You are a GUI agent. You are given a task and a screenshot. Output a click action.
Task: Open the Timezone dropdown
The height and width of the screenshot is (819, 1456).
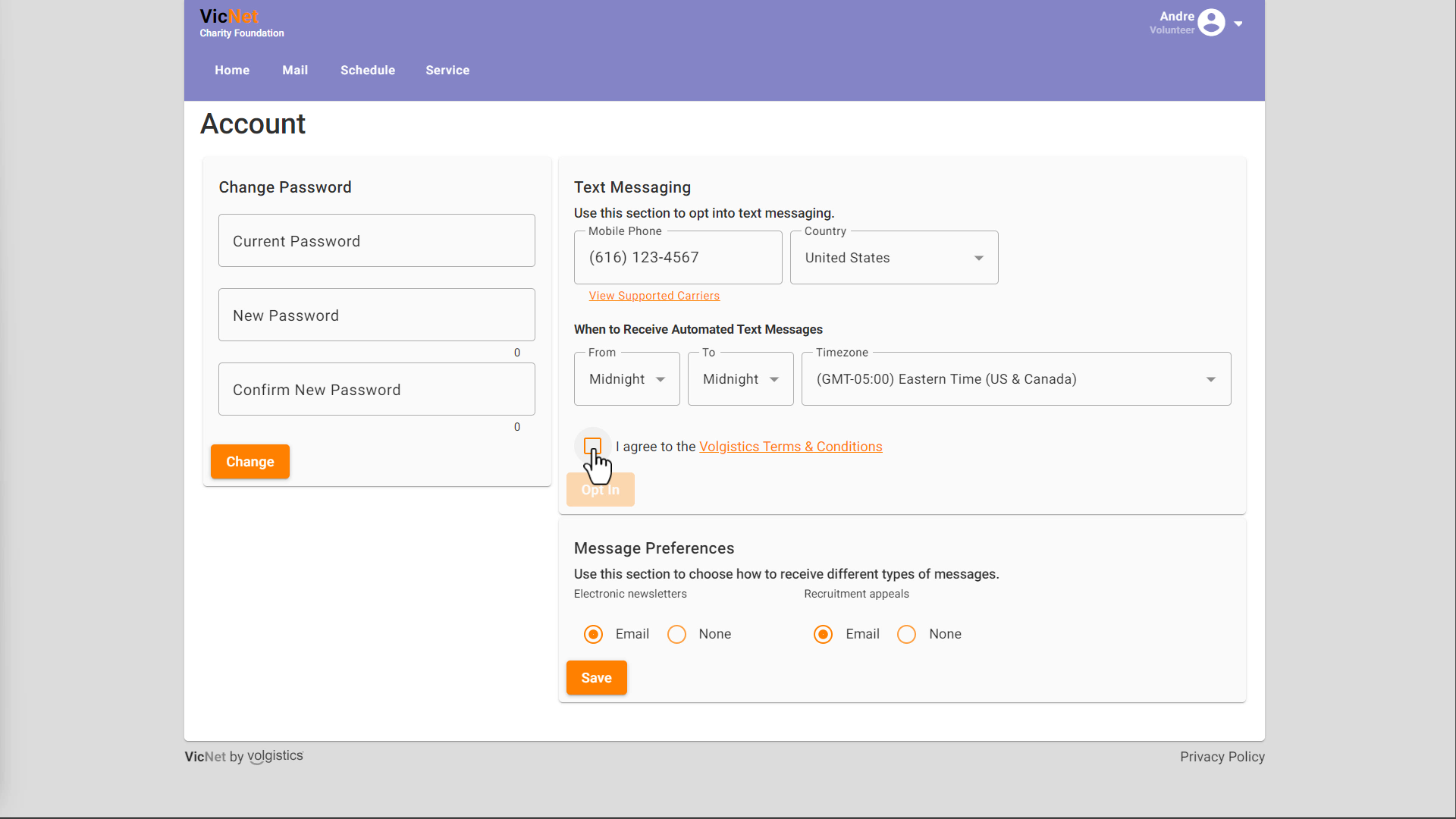1015,379
